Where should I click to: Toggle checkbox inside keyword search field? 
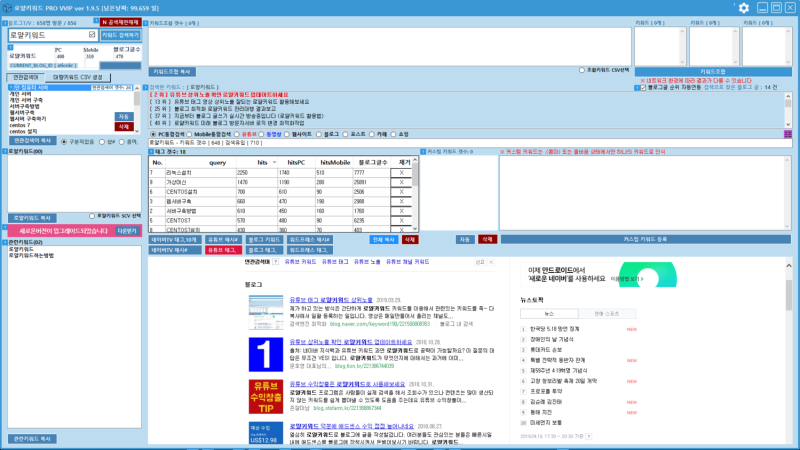click(92, 35)
